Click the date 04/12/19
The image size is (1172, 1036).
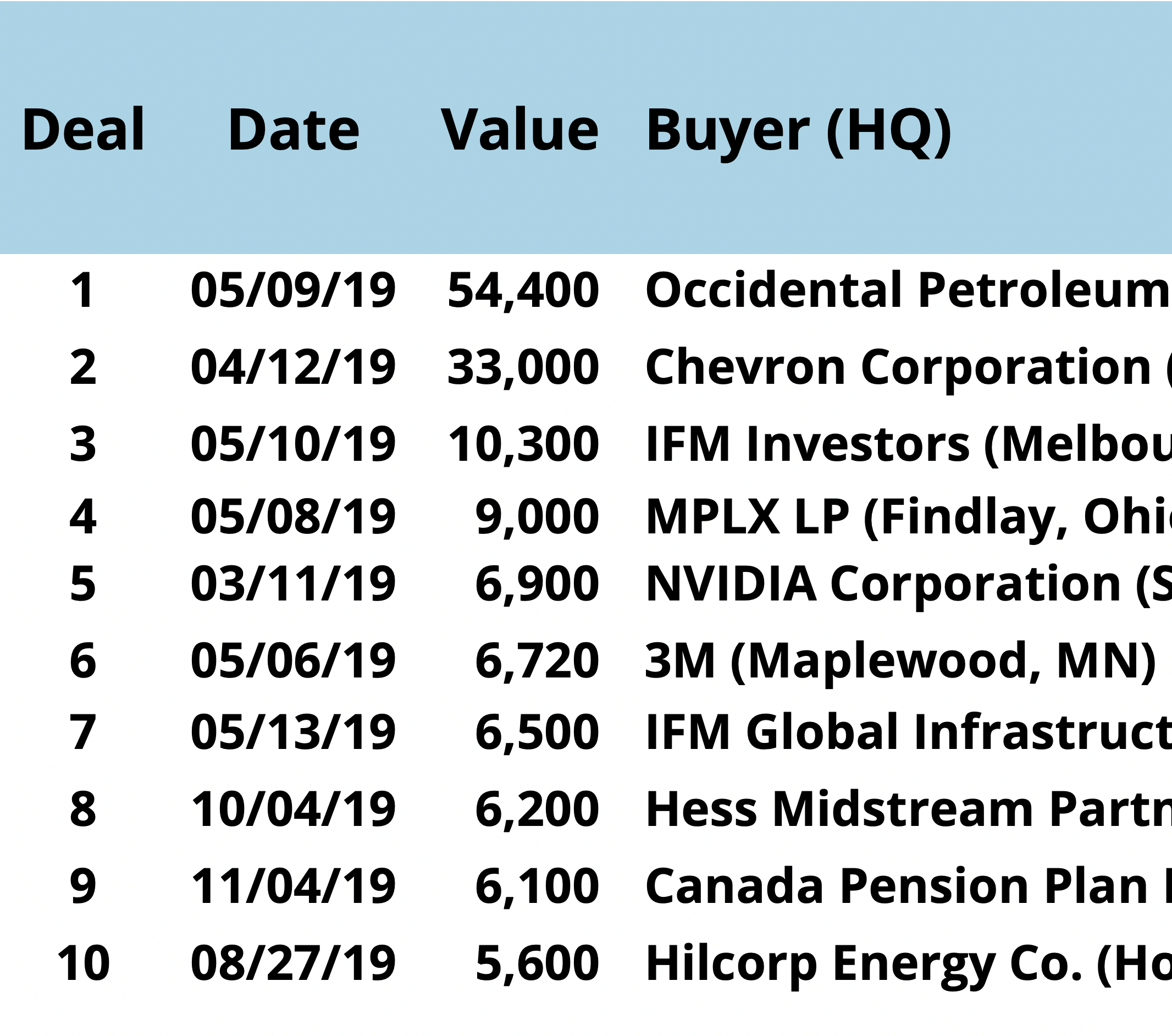tap(293, 367)
